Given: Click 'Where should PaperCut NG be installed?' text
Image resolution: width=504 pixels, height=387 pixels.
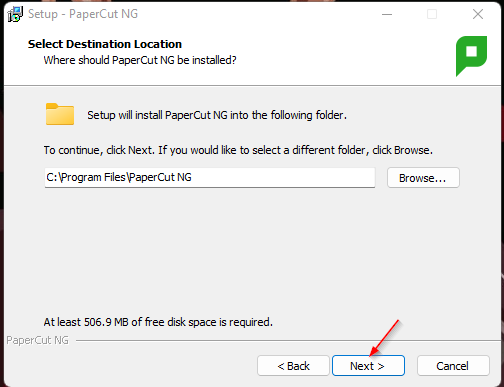Looking at the screenshot, I should click(x=140, y=60).
